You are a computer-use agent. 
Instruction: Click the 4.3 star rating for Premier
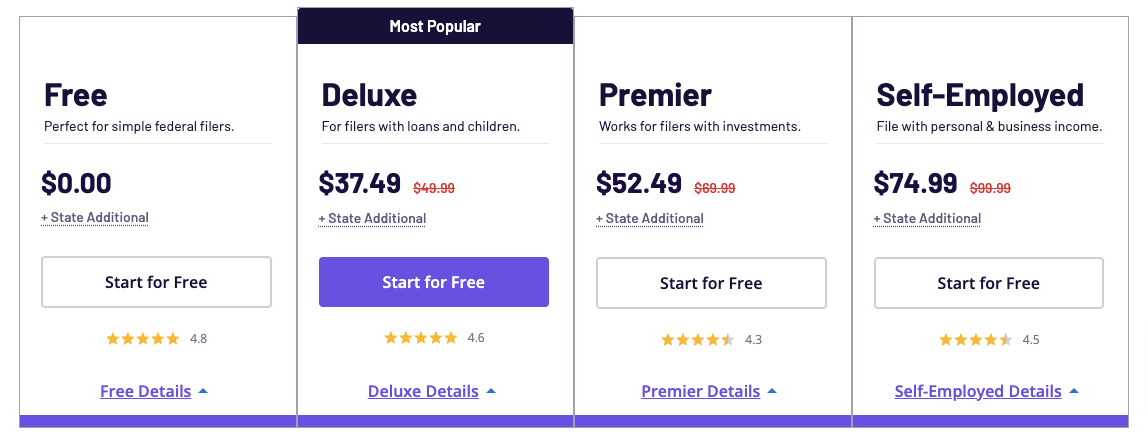(711, 340)
